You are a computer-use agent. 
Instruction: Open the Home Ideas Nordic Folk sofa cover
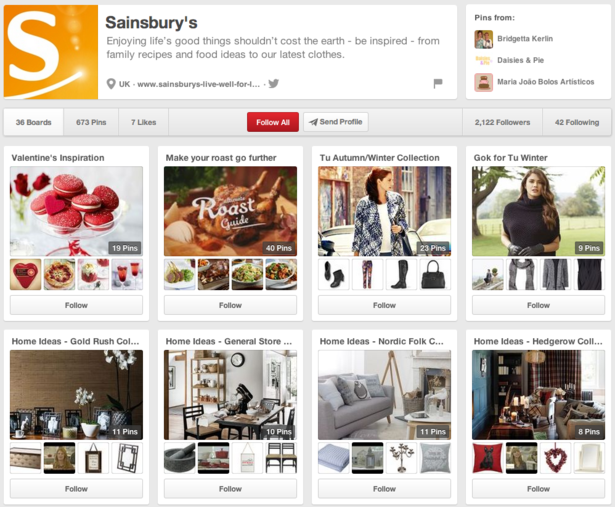tap(384, 395)
